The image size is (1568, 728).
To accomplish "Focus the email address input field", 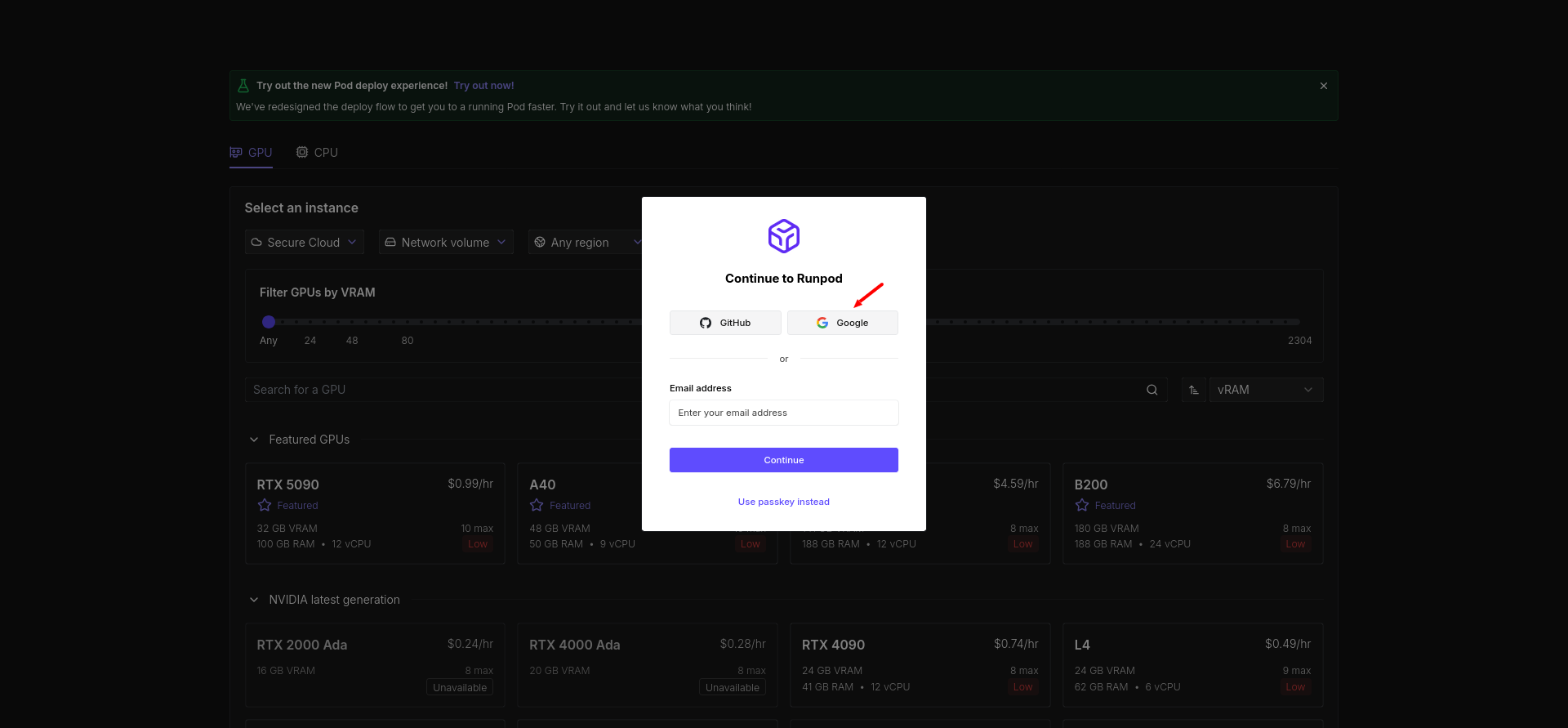I will point(784,413).
